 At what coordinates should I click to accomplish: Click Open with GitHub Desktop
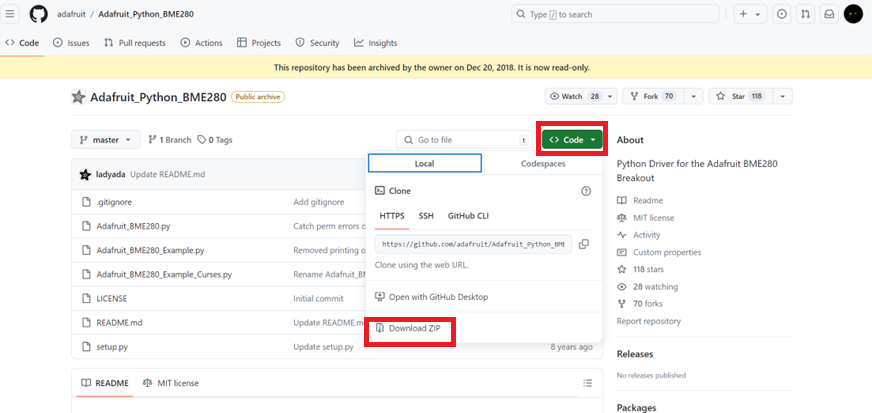click(x=432, y=297)
